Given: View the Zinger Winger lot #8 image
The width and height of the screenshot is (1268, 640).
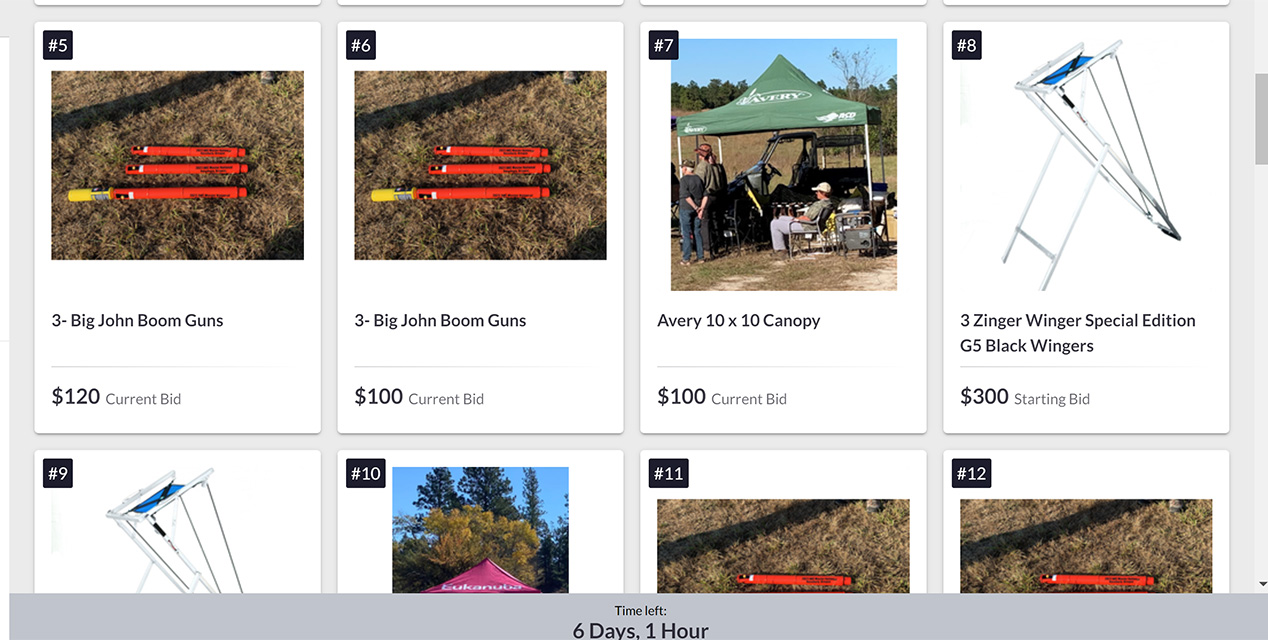Looking at the screenshot, I should coord(1086,165).
